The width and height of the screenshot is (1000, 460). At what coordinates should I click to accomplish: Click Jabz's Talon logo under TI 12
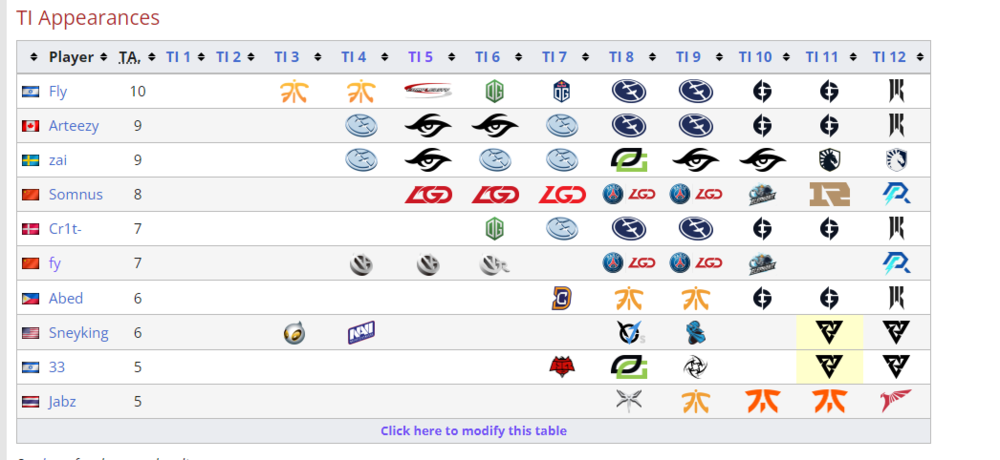click(896, 401)
